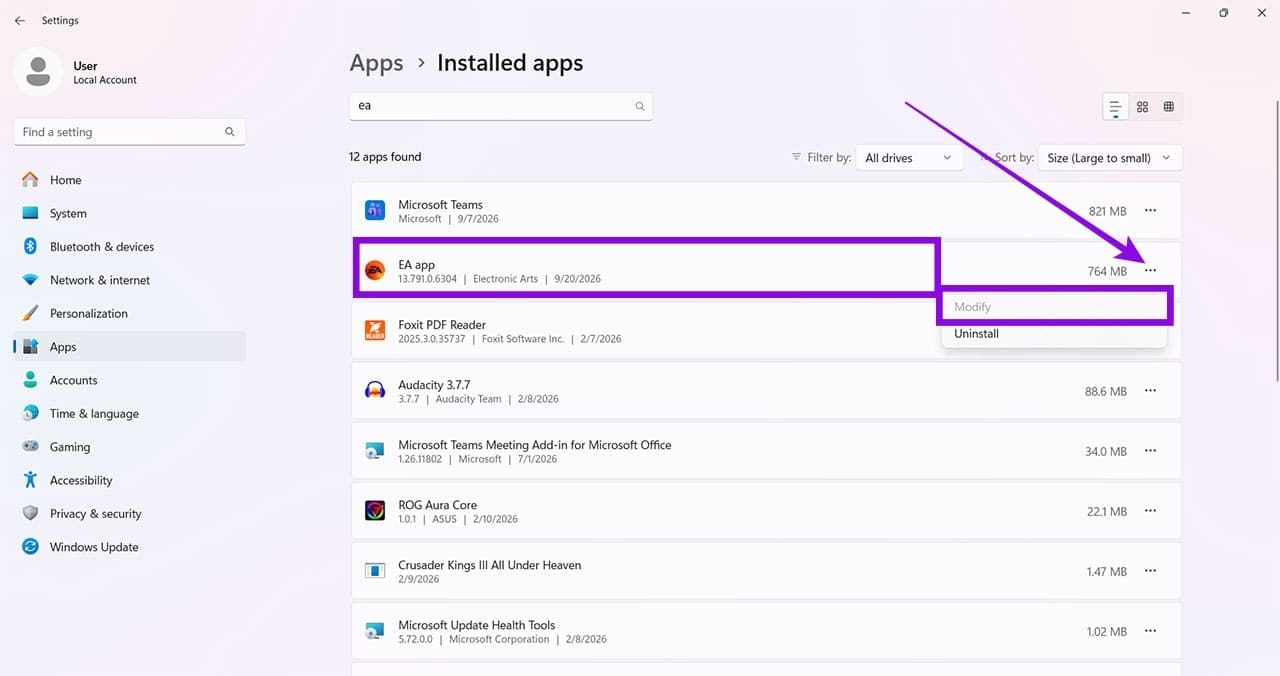Open more options for ROG Aura Core
Screen dimensions: 1280x676
(1150, 511)
